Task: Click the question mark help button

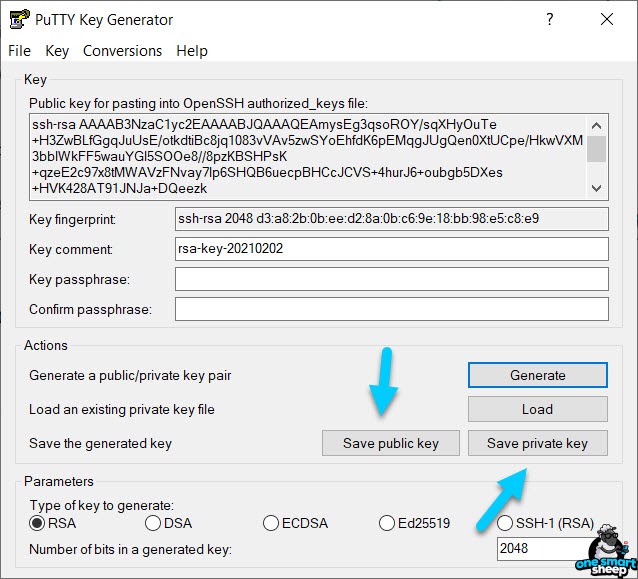Action: click(x=550, y=19)
